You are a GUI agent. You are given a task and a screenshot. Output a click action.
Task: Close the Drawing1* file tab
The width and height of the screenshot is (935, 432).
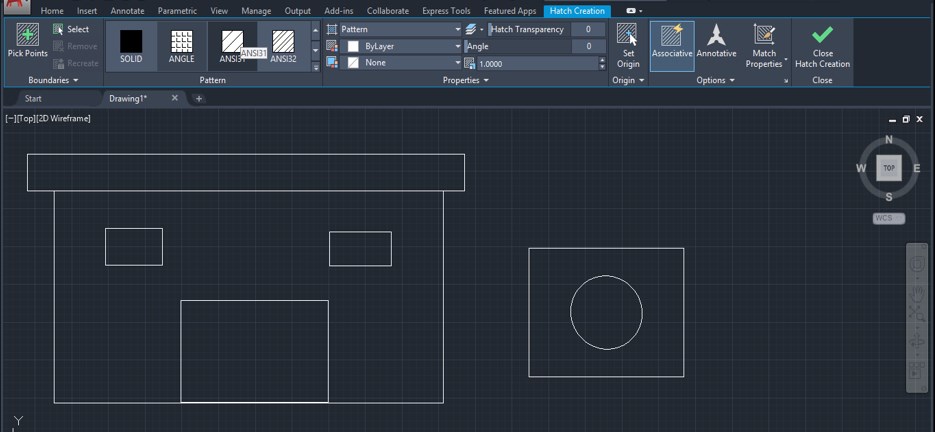pyautogui.click(x=175, y=98)
